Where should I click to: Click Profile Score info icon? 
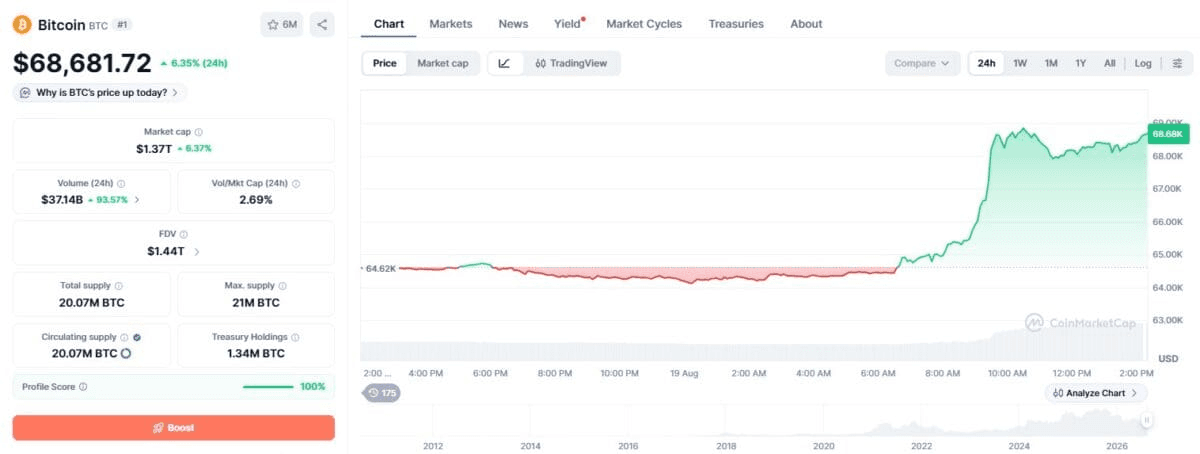point(83,387)
